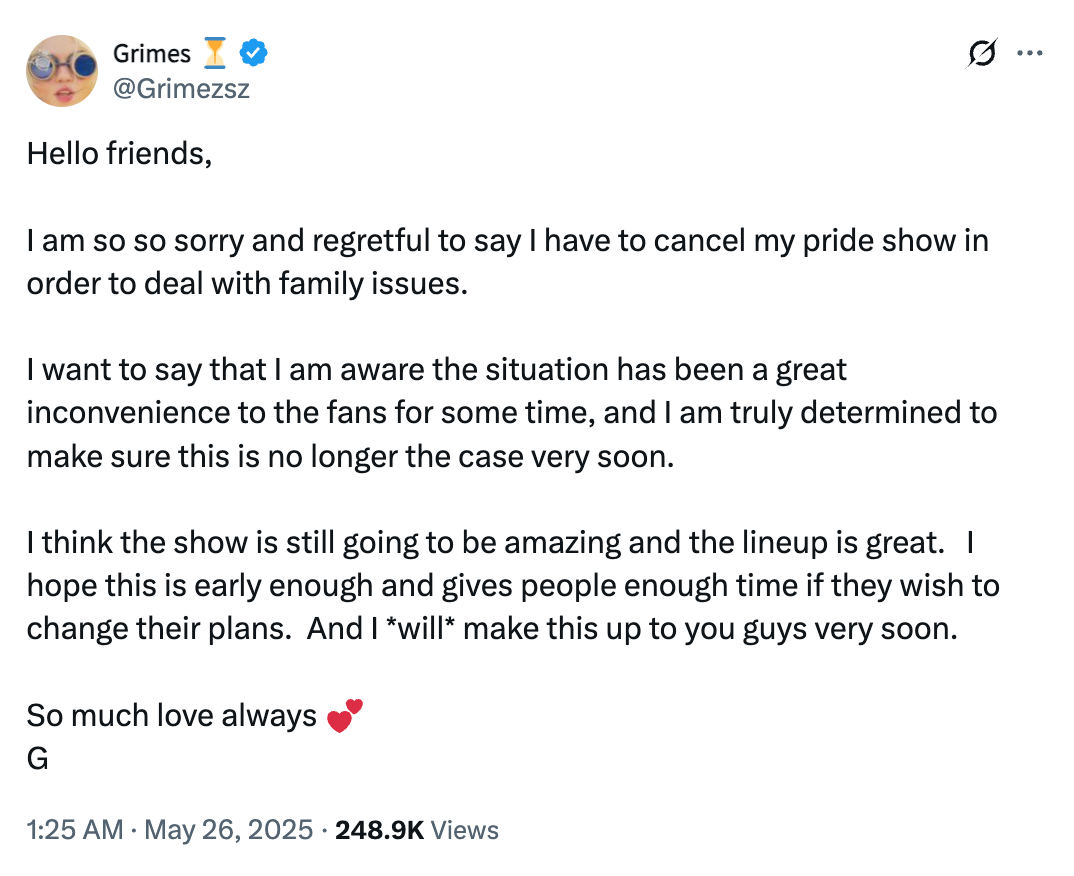
Task: Open Grok explanation for this post
Action: 981,53
